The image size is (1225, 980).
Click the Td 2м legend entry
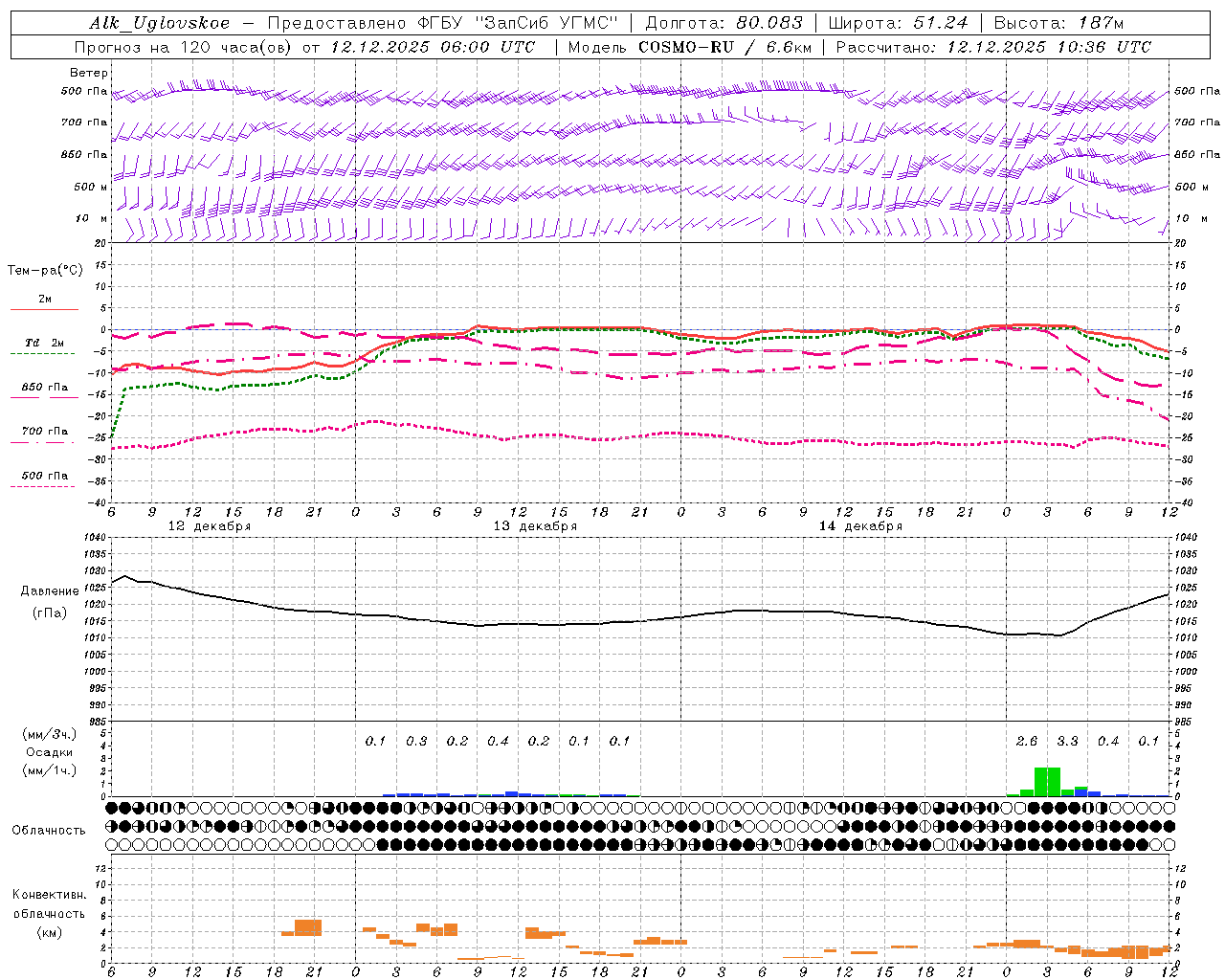pos(44,343)
